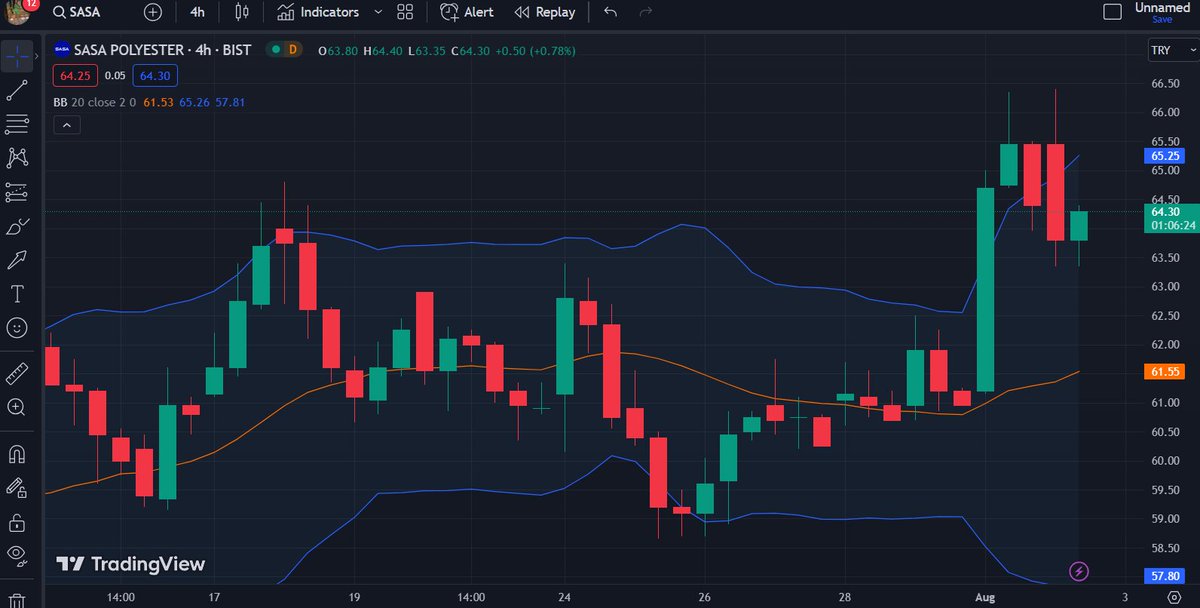Open the forecasting and measurement tools
This screenshot has height=608, width=1200.
point(17,192)
